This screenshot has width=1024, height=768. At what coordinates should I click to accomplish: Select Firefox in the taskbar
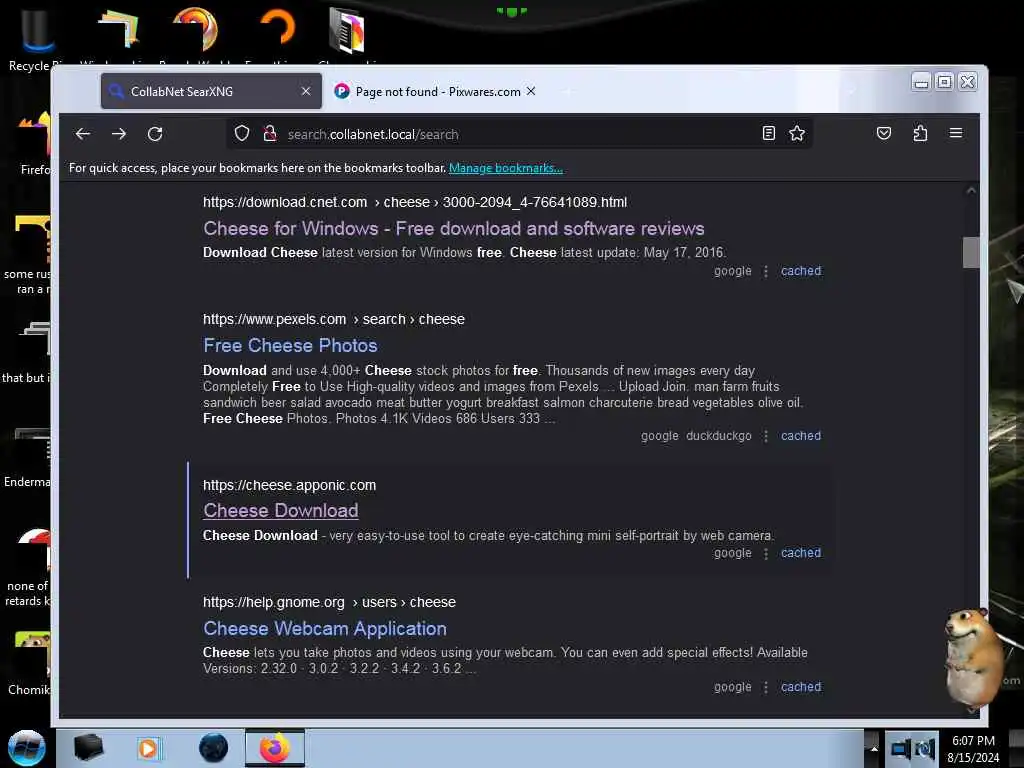point(275,748)
